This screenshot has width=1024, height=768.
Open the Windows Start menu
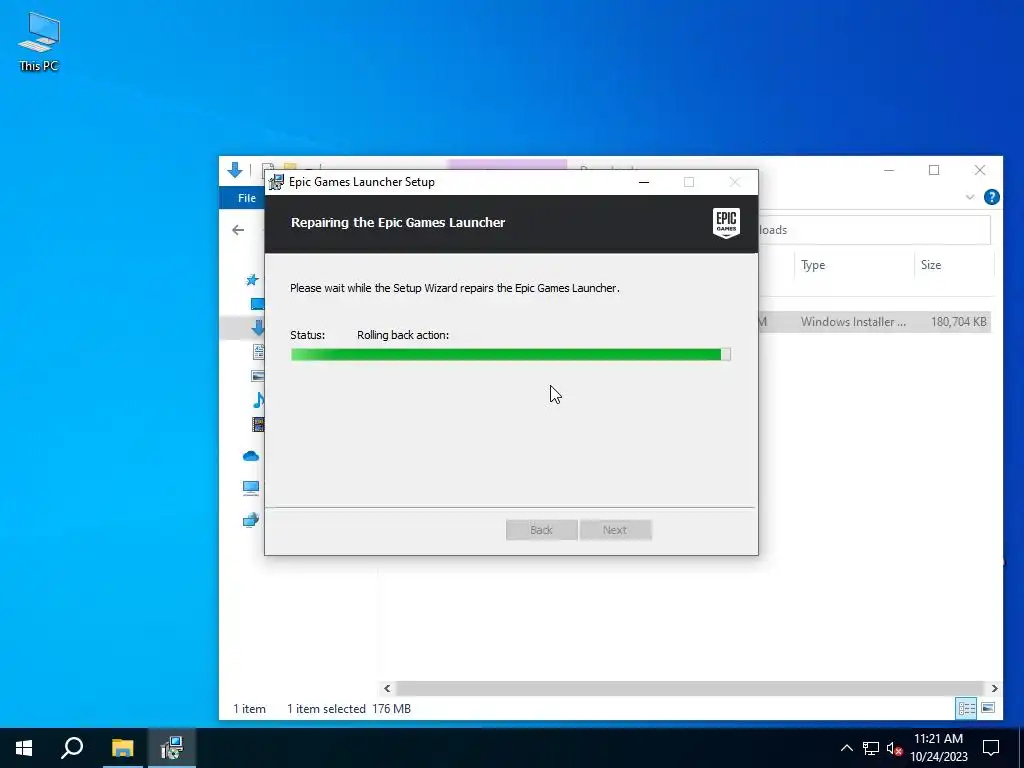(24, 748)
